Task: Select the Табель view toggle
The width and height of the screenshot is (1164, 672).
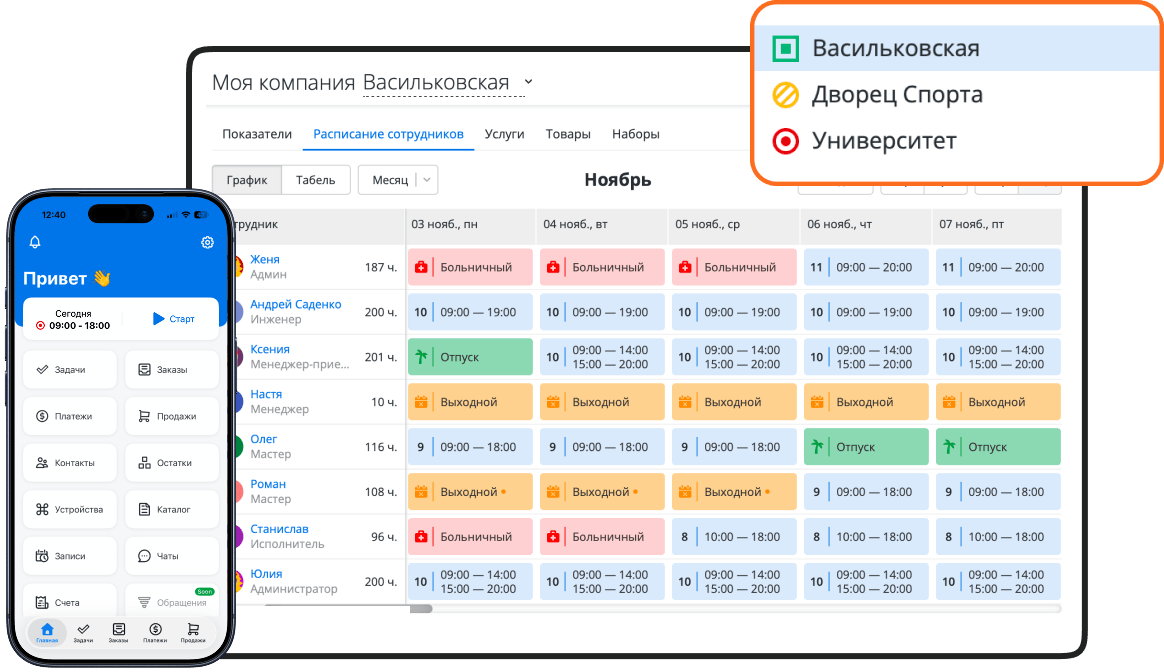Action: [x=315, y=180]
